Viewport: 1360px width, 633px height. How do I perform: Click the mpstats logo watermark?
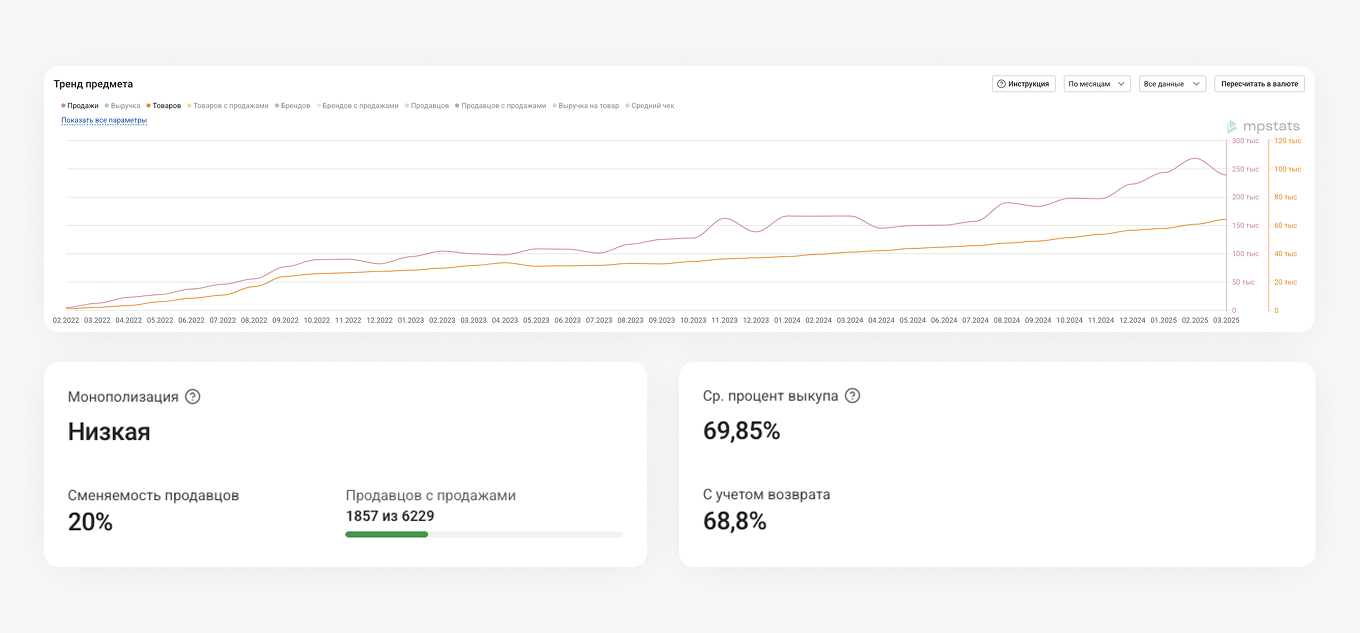pyautogui.click(x=1264, y=126)
